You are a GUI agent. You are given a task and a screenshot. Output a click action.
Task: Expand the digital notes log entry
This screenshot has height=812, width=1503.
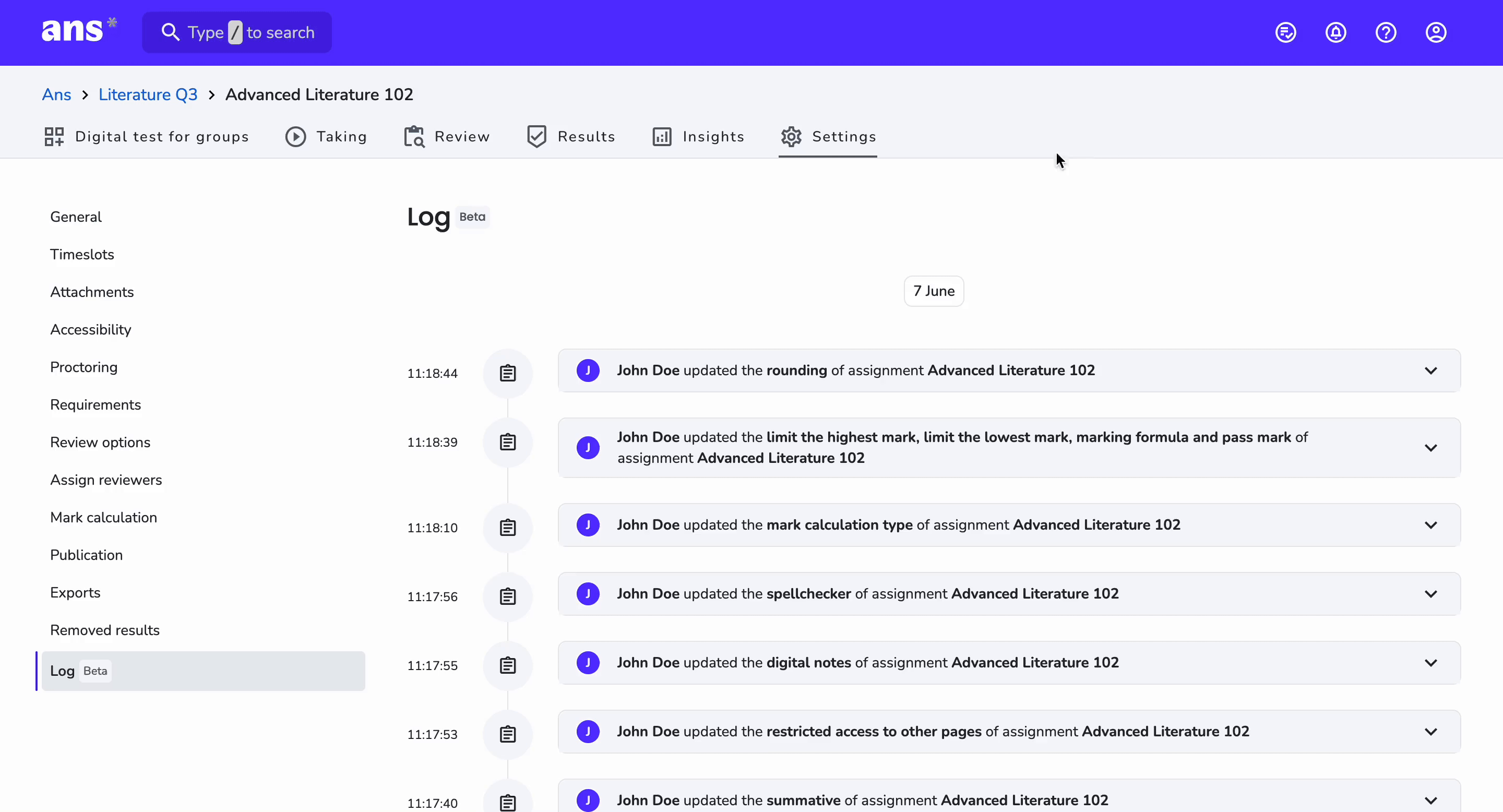coord(1430,663)
